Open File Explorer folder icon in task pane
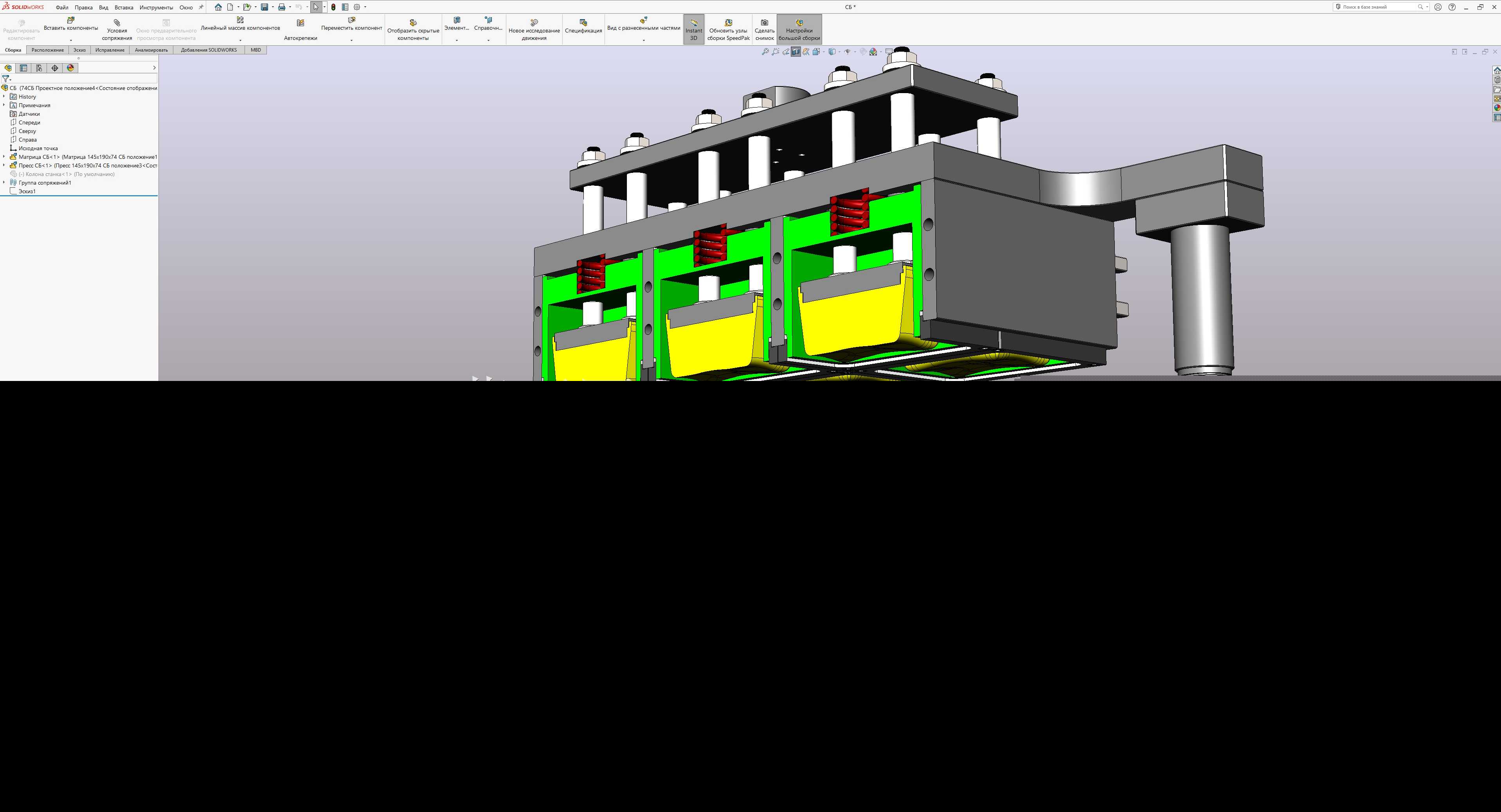The height and width of the screenshot is (812, 1501). 1496,89
